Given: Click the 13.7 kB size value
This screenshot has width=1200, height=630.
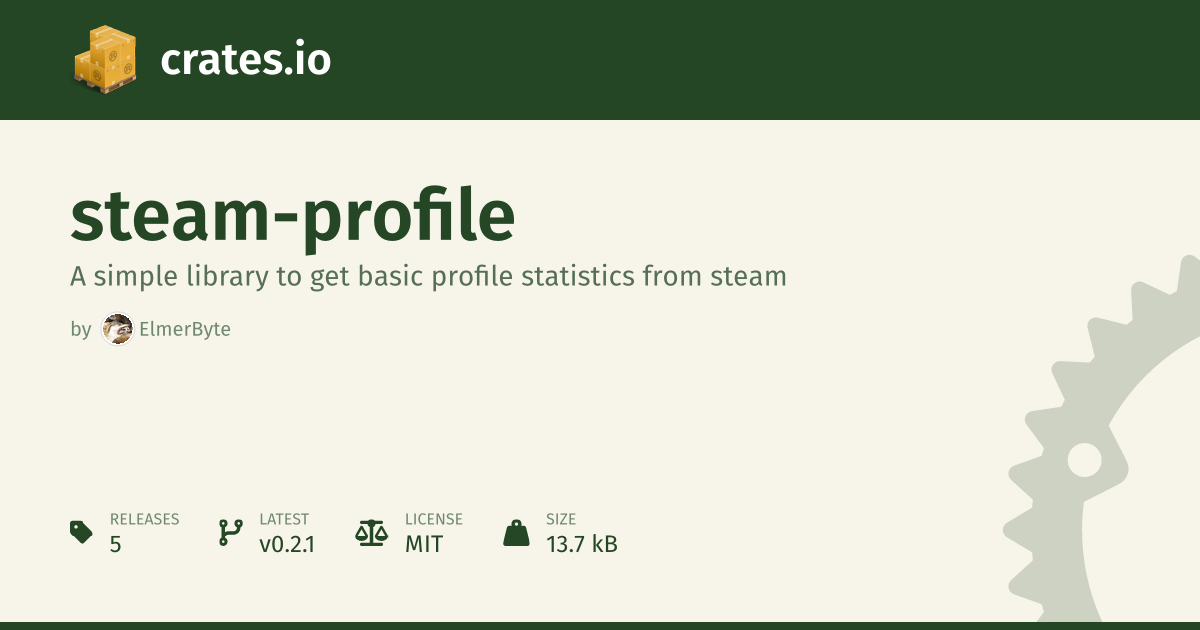Looking at the screenshot, I should point(582,544).
